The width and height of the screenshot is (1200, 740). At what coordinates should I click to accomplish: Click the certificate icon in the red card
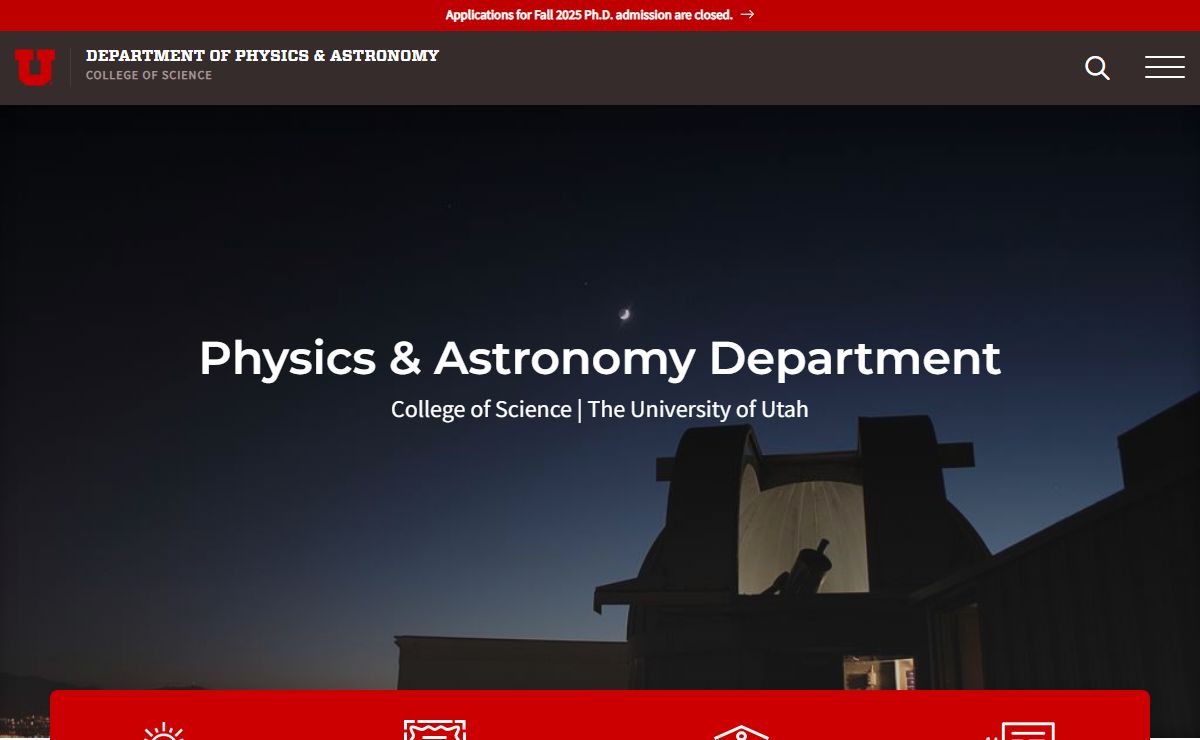pos(435,730)
